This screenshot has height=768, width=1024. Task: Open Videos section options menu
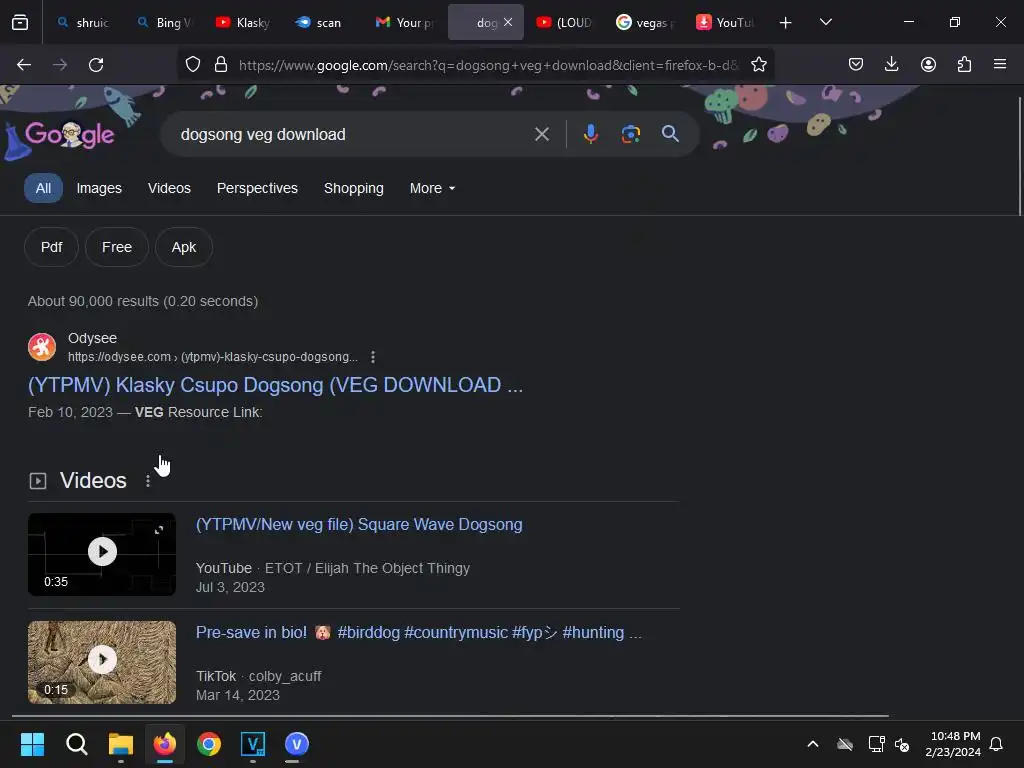pyautogui.click(x=148, y=481)
